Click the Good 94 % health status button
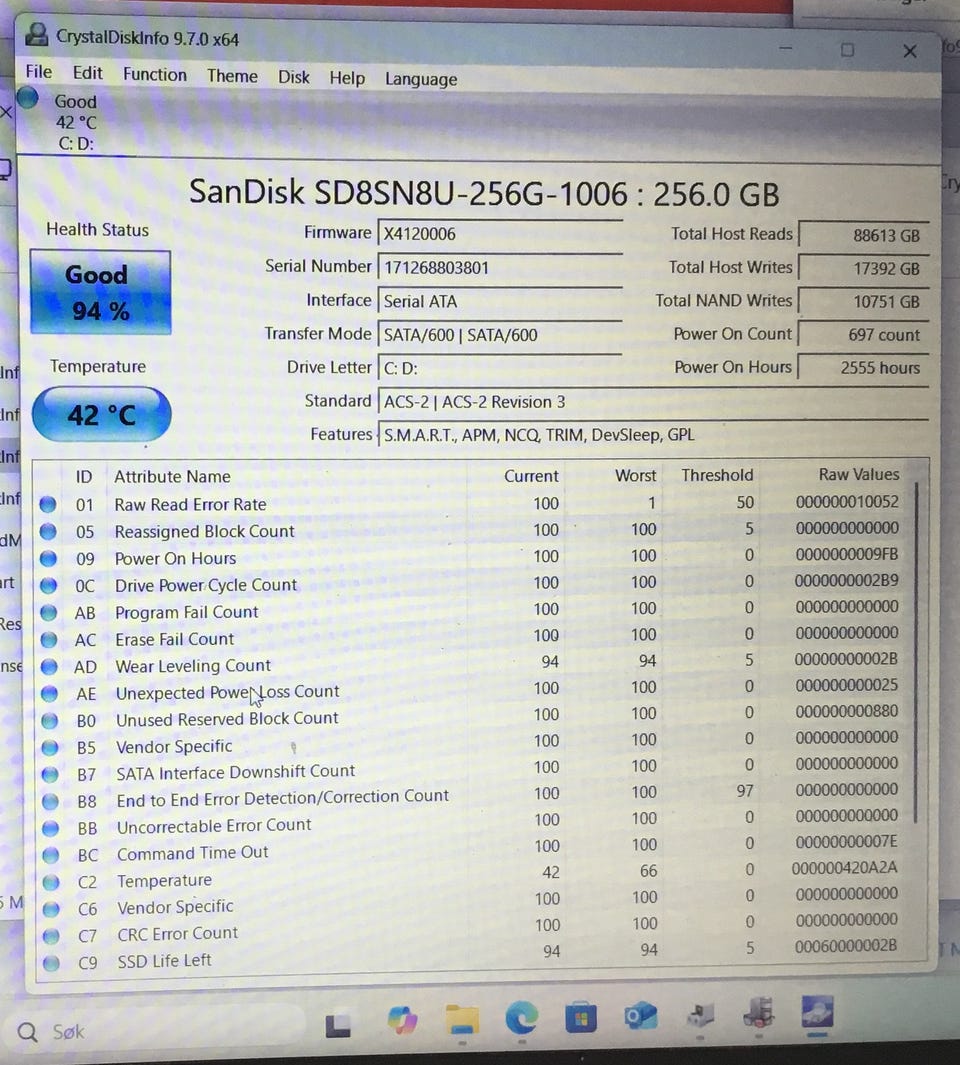Image resolution: width=960 pixels, height=1065 pixels. (100, 292)
